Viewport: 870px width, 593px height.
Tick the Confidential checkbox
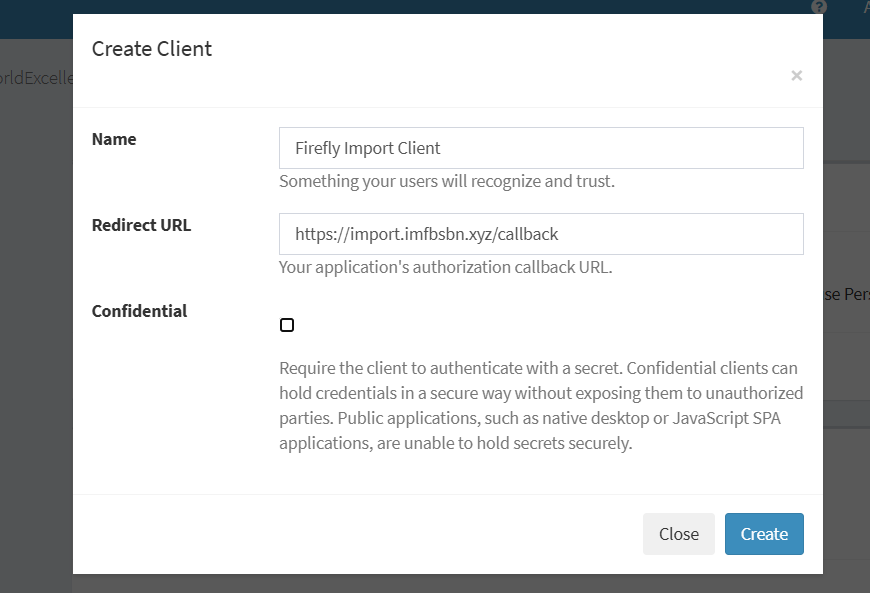(x=287, y=325)
